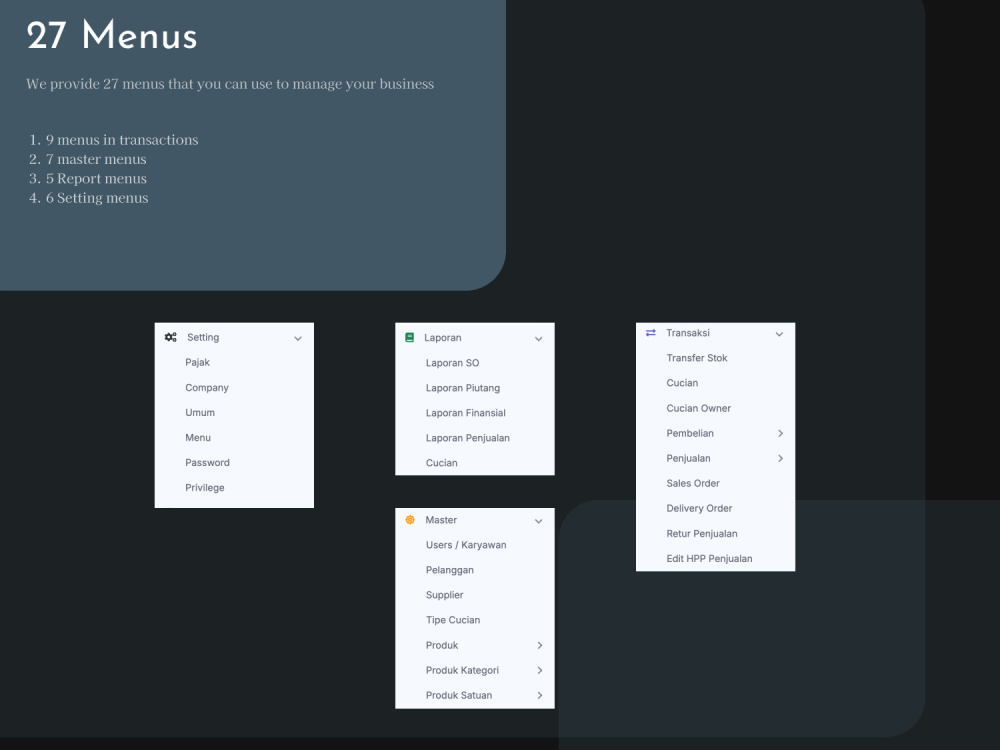Open the Company setting menu
The height and width of the screenshot is (750, 1000).
(207, 388)
